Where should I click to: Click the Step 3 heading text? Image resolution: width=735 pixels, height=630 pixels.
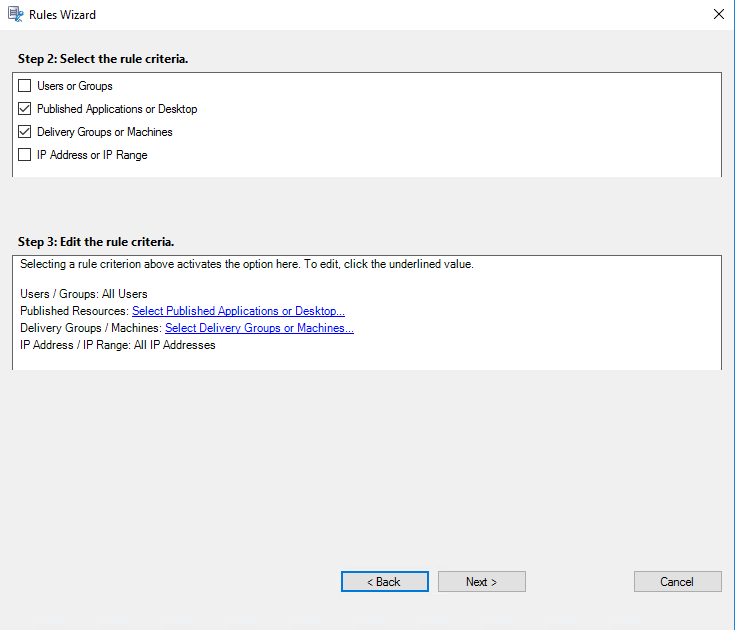coord(96,242)
